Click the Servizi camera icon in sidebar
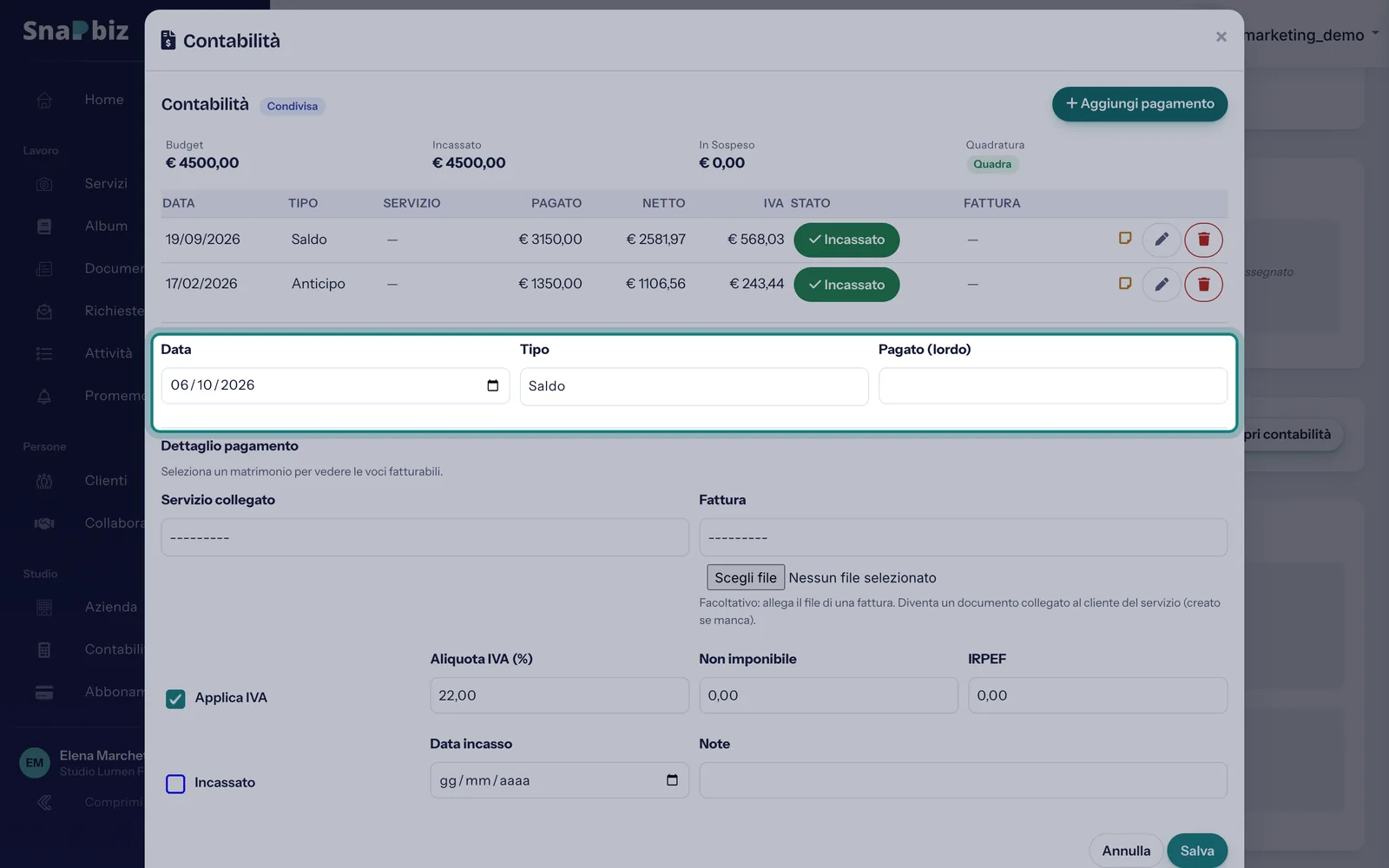Image resolution: width=1389 pixels, height=868 pixels. (x=44, y=184)
